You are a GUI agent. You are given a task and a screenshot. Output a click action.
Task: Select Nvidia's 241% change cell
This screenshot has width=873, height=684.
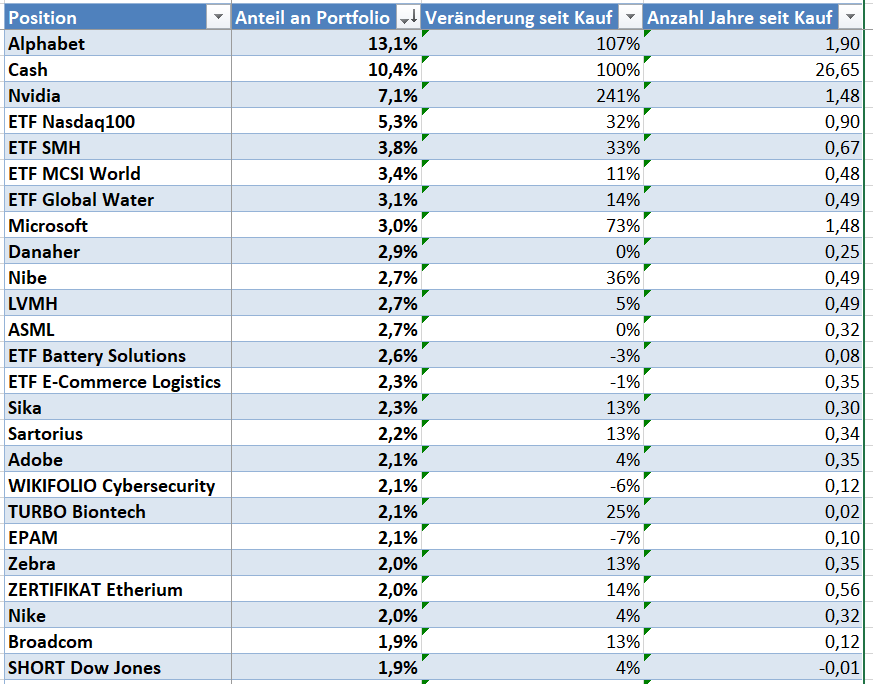pos(533,96)
